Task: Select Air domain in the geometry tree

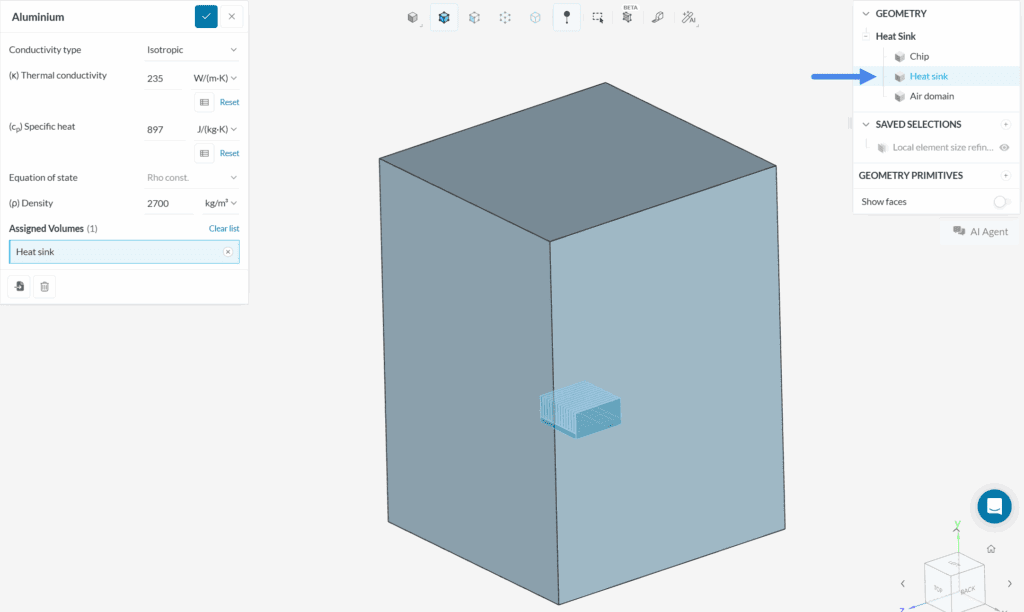Action: 931,97
